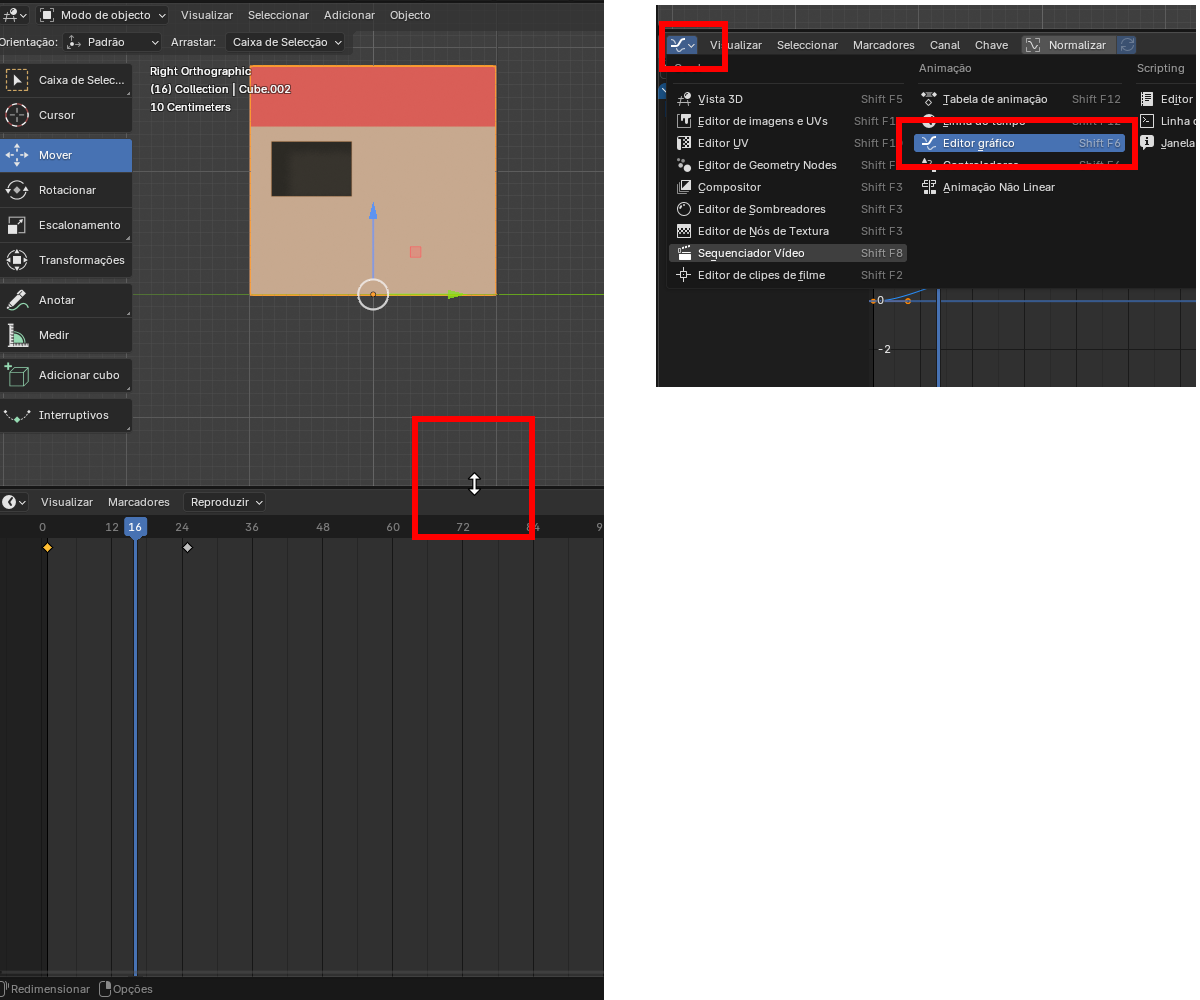Choose Editor de Geometry Nodes

pos(788,165)
